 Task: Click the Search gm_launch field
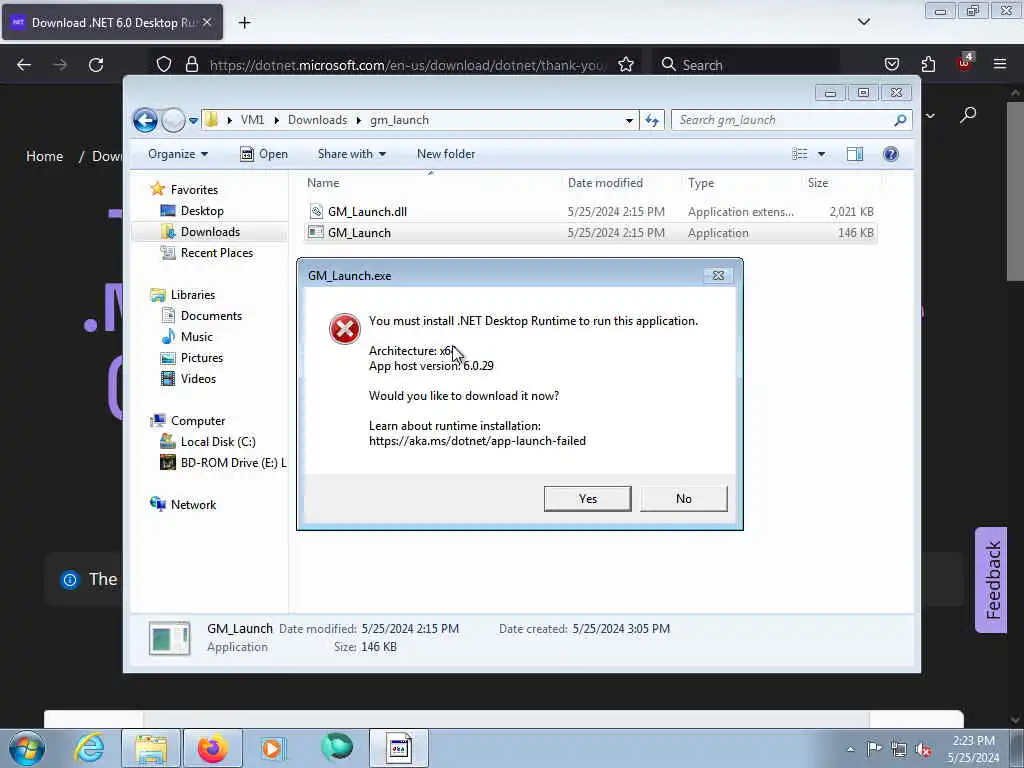coord(791,120)
